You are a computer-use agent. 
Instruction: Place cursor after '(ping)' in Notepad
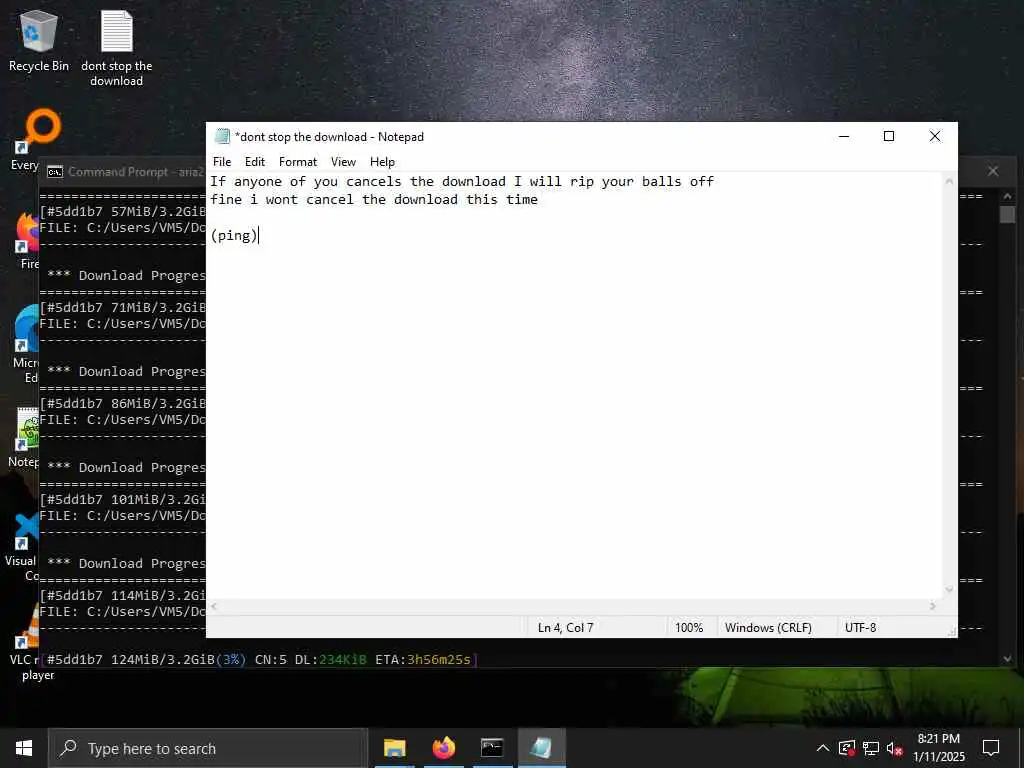coord(259,236)
